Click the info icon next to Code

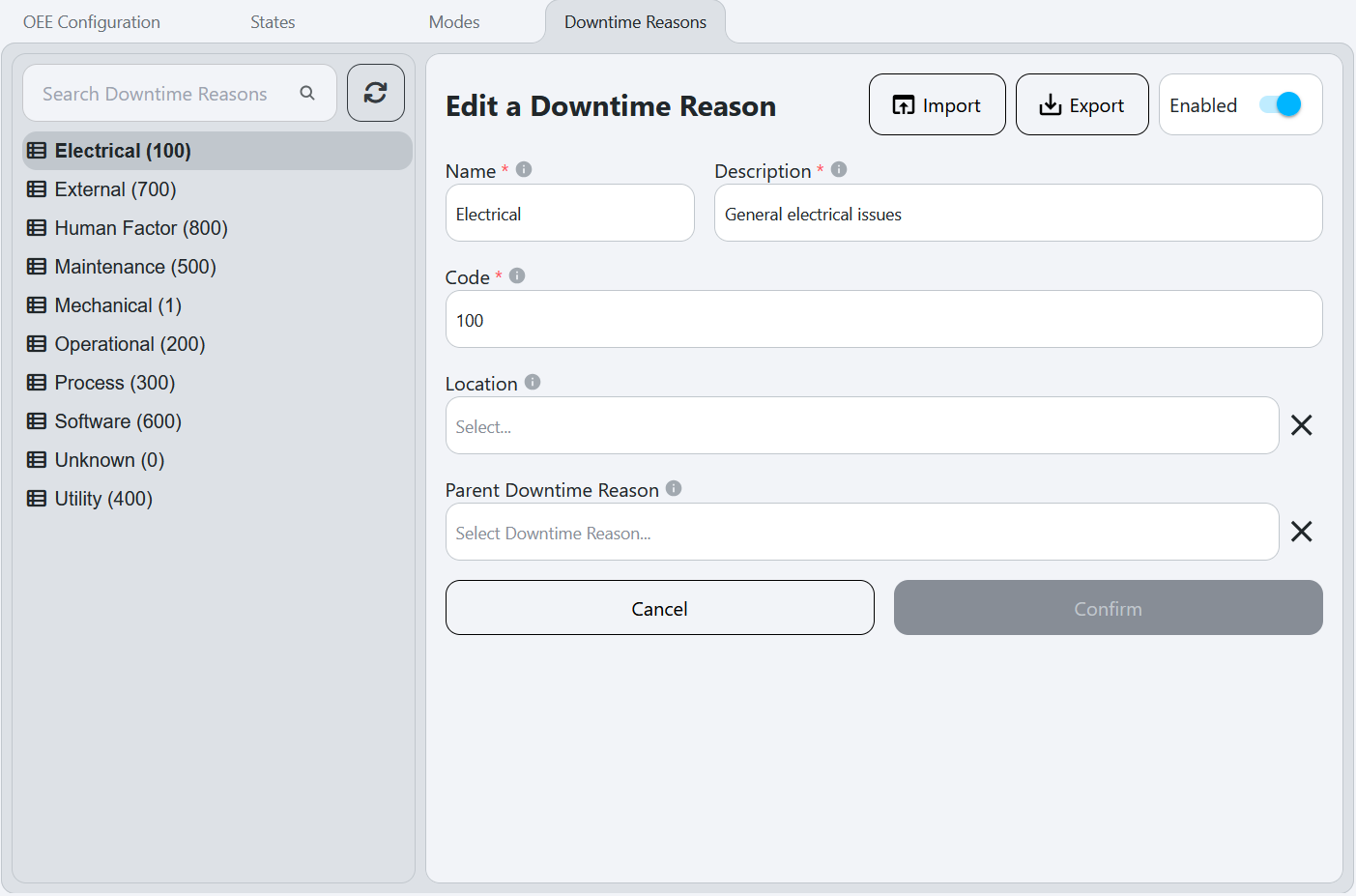(516, 275)
